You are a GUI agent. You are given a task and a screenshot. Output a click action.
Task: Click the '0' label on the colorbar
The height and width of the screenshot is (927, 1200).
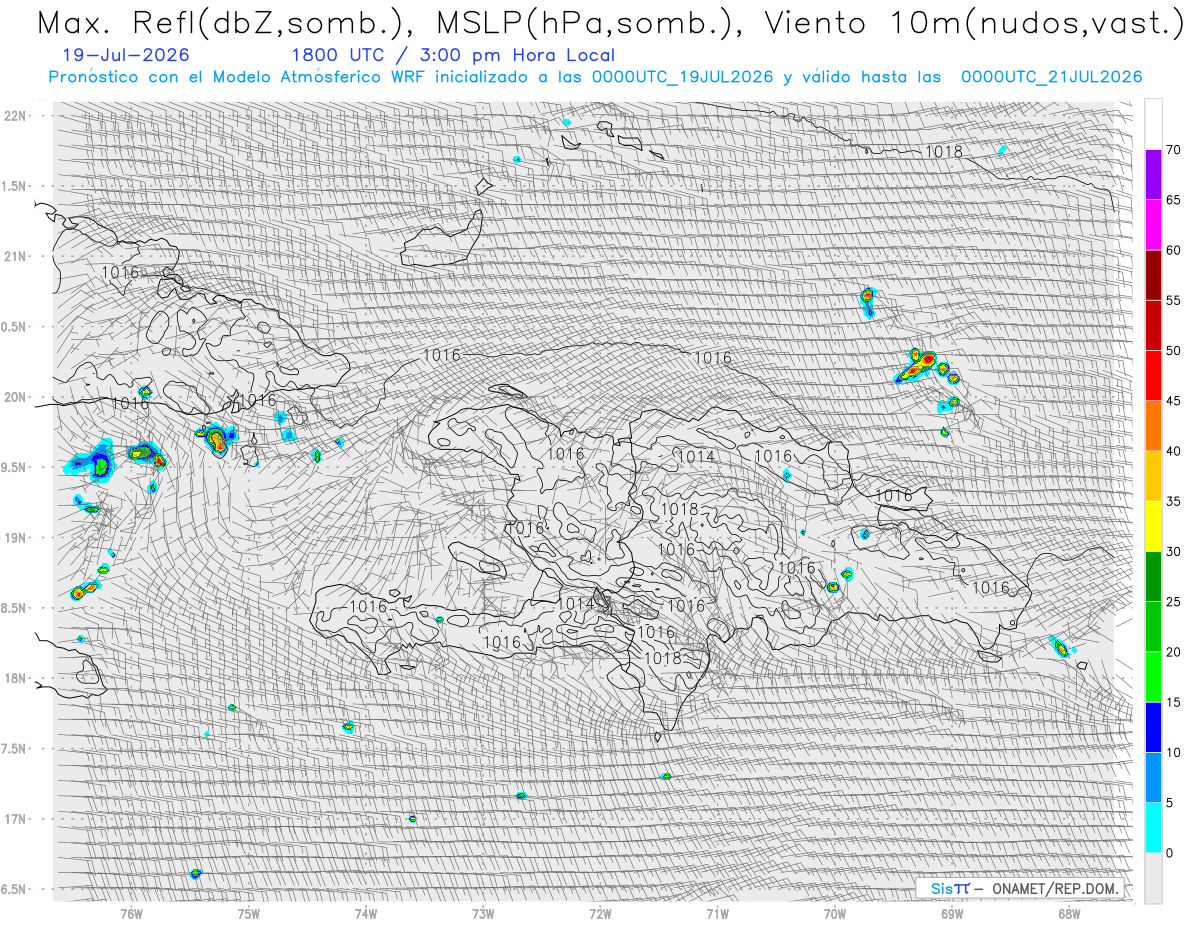(x=1169, y=852)
